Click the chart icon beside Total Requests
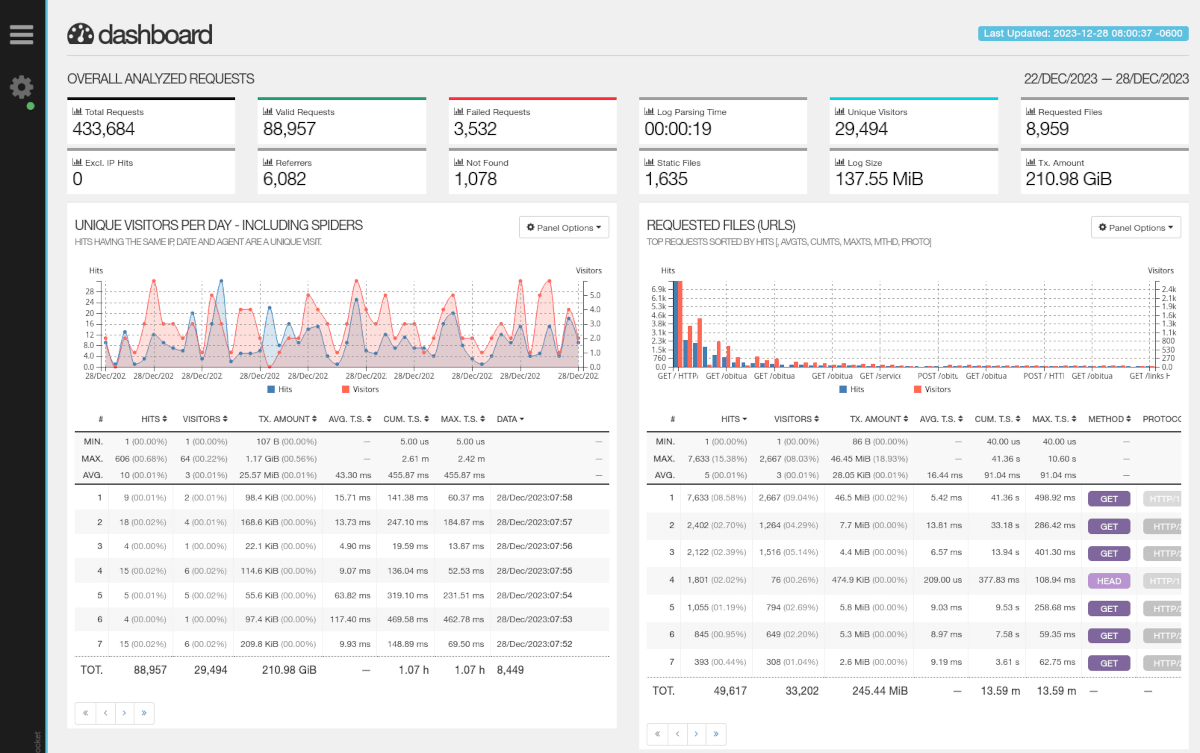1200x753 pixels. (77, 112)
